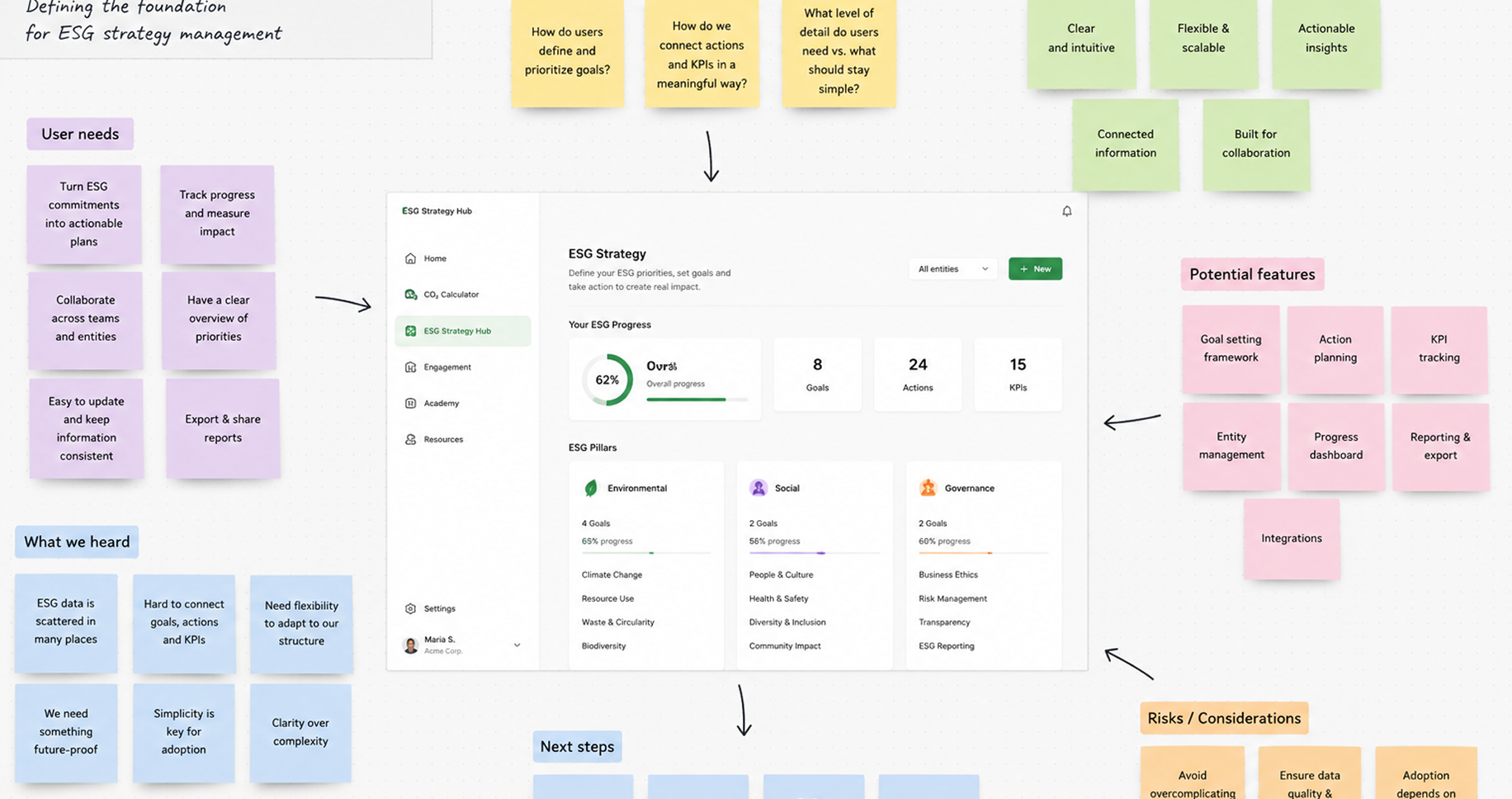
Task: Click the Risks / Considerations label
Action: pyautogui.click(x=1224, y=718)
